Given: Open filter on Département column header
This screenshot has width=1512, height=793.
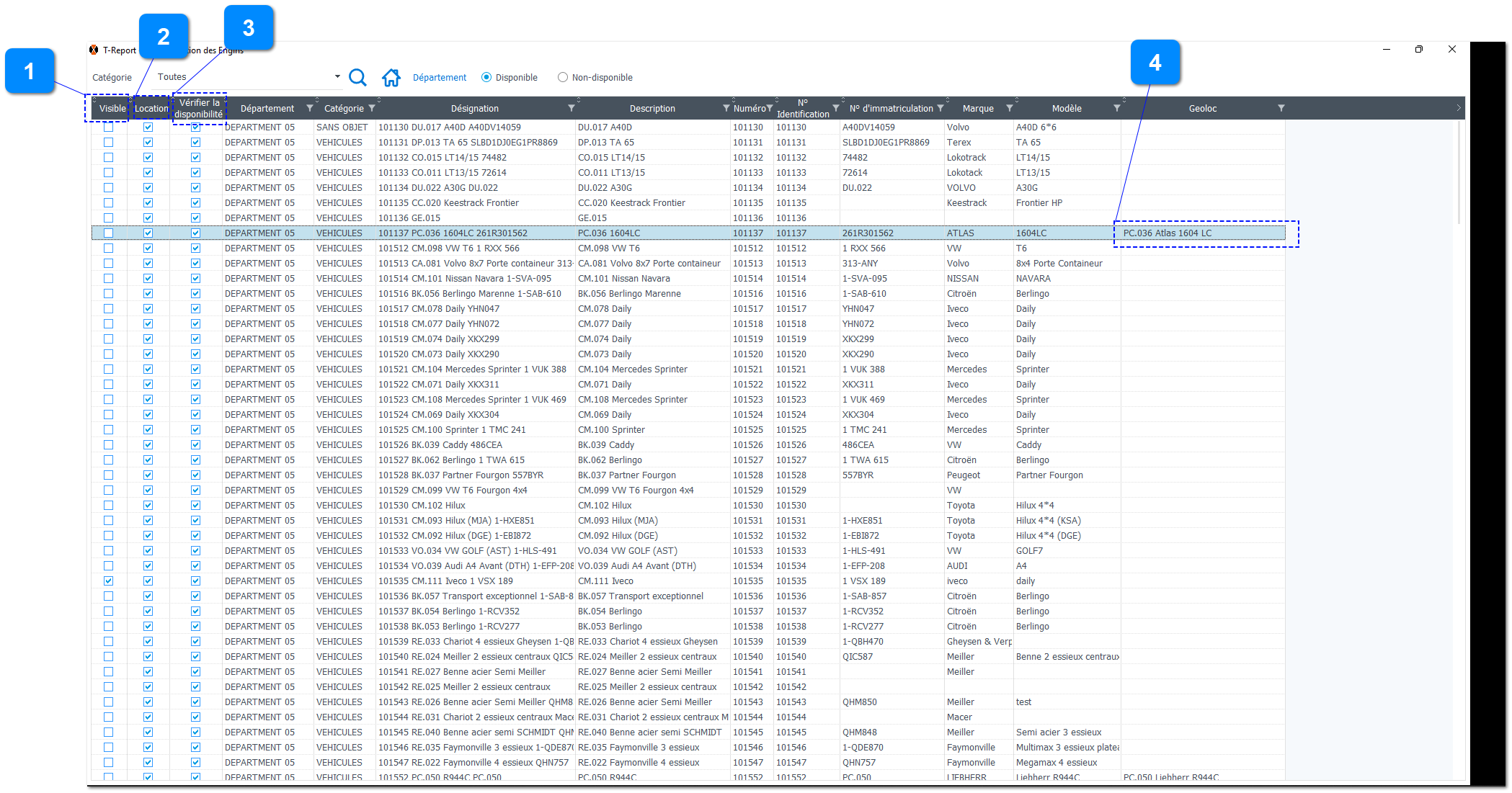Looking at the screenshot, I should (310, 108).
